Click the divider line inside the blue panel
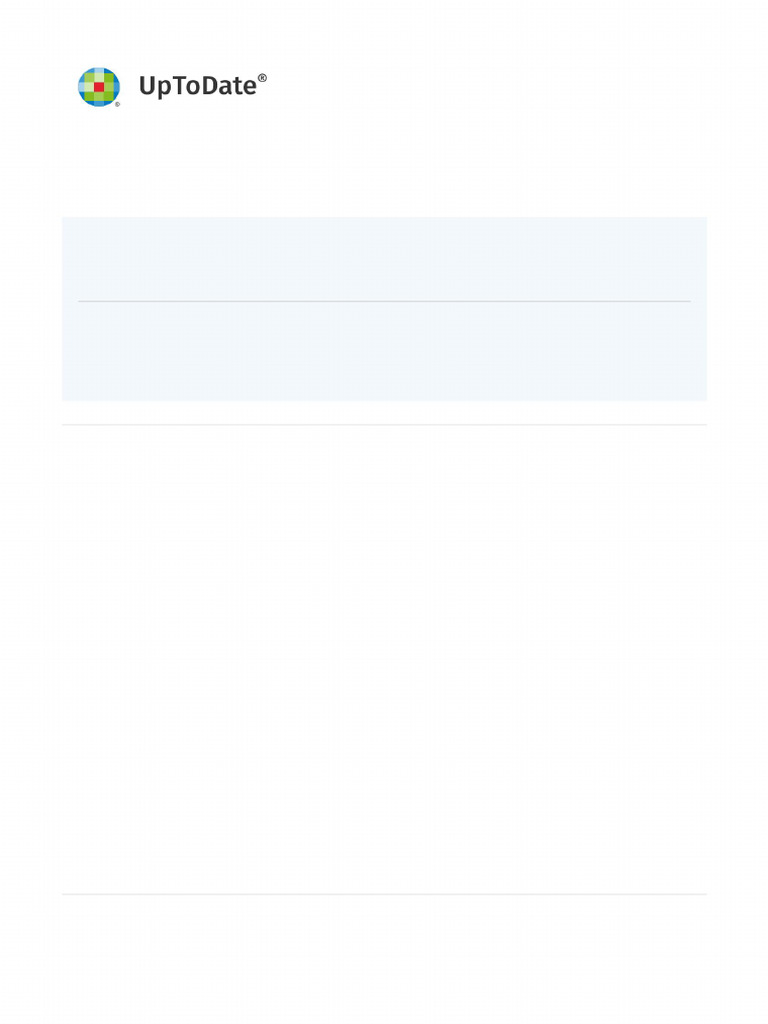 point(384,301)
